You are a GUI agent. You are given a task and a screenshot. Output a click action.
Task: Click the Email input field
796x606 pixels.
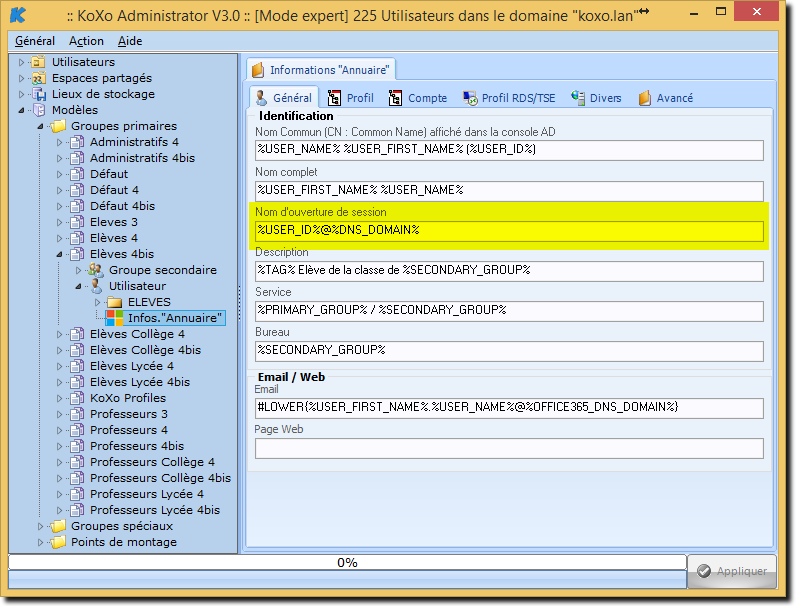(509, 408)
